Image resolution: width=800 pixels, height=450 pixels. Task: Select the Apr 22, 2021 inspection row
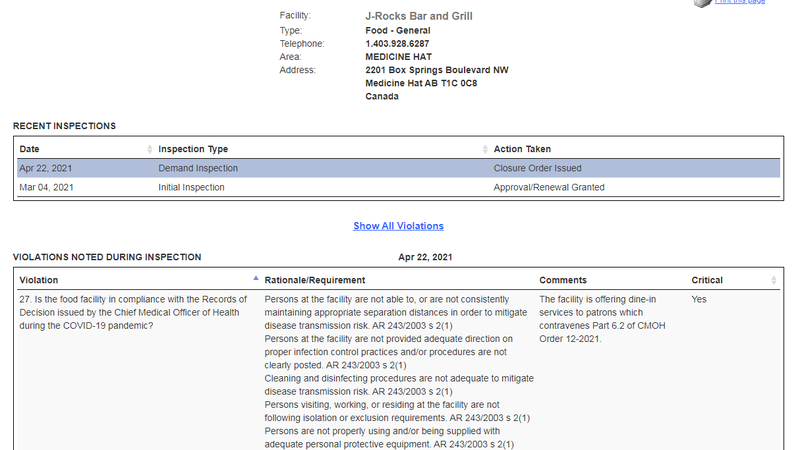click(398, 168)
